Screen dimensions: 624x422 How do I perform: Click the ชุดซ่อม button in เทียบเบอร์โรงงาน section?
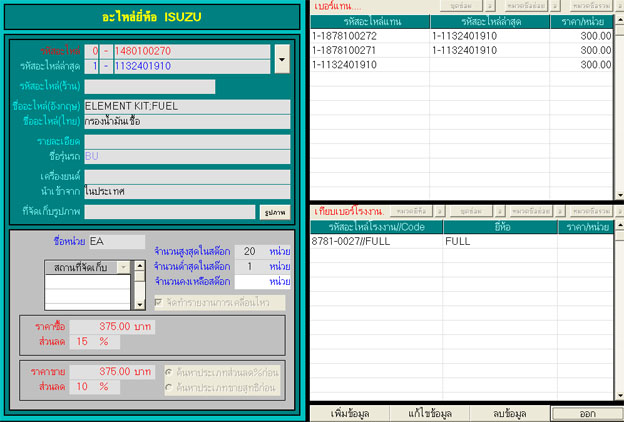point(471,211)
